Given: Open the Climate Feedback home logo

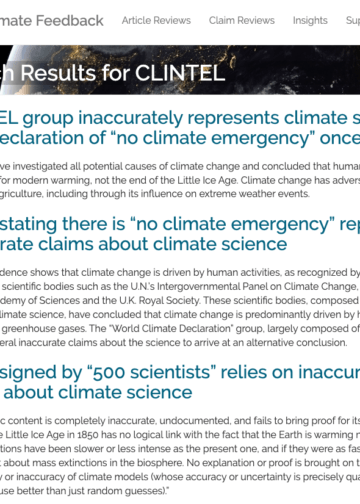Looking at the screenshot, I should [52, 21].
